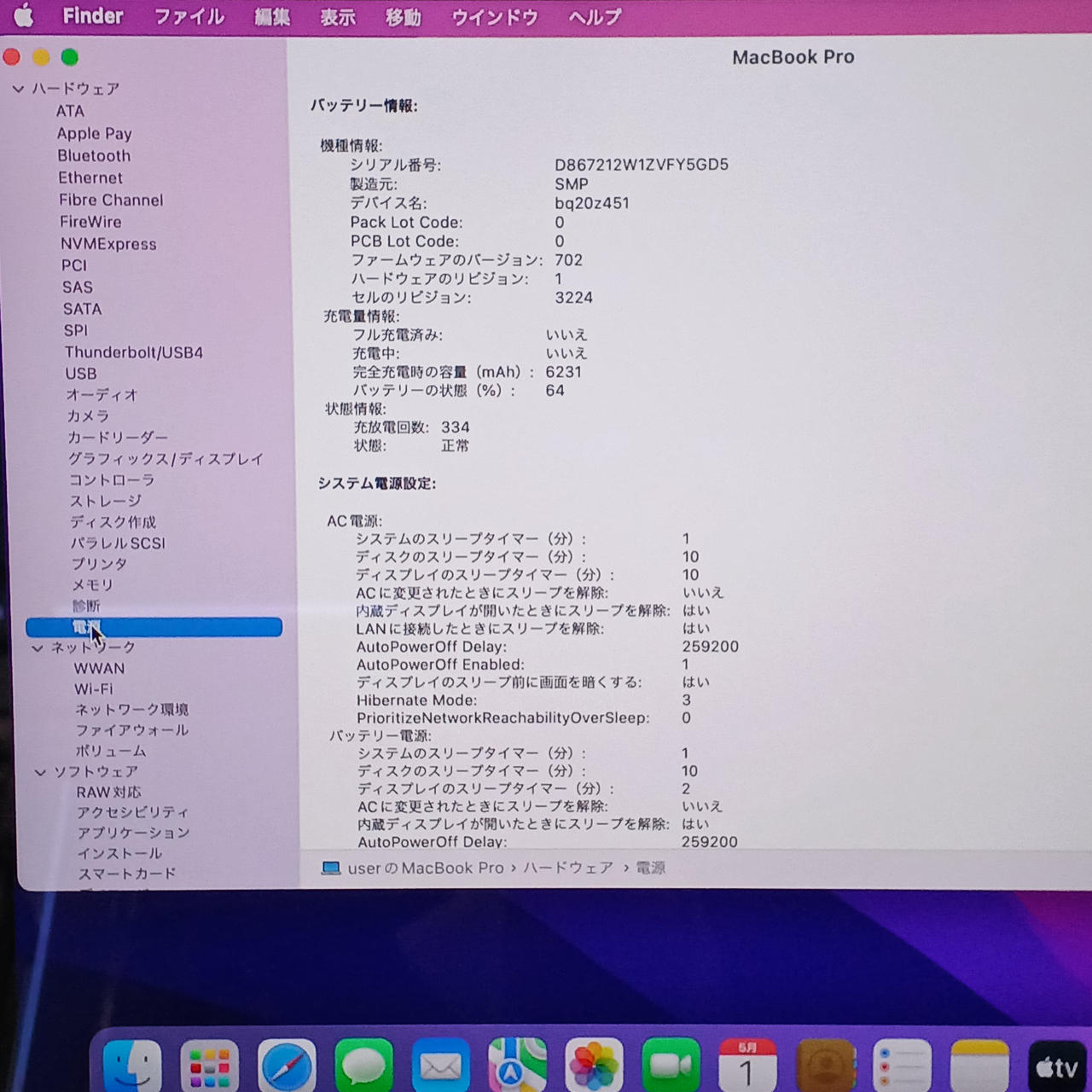Open the Photos app icon

[x=594, y=1066]
